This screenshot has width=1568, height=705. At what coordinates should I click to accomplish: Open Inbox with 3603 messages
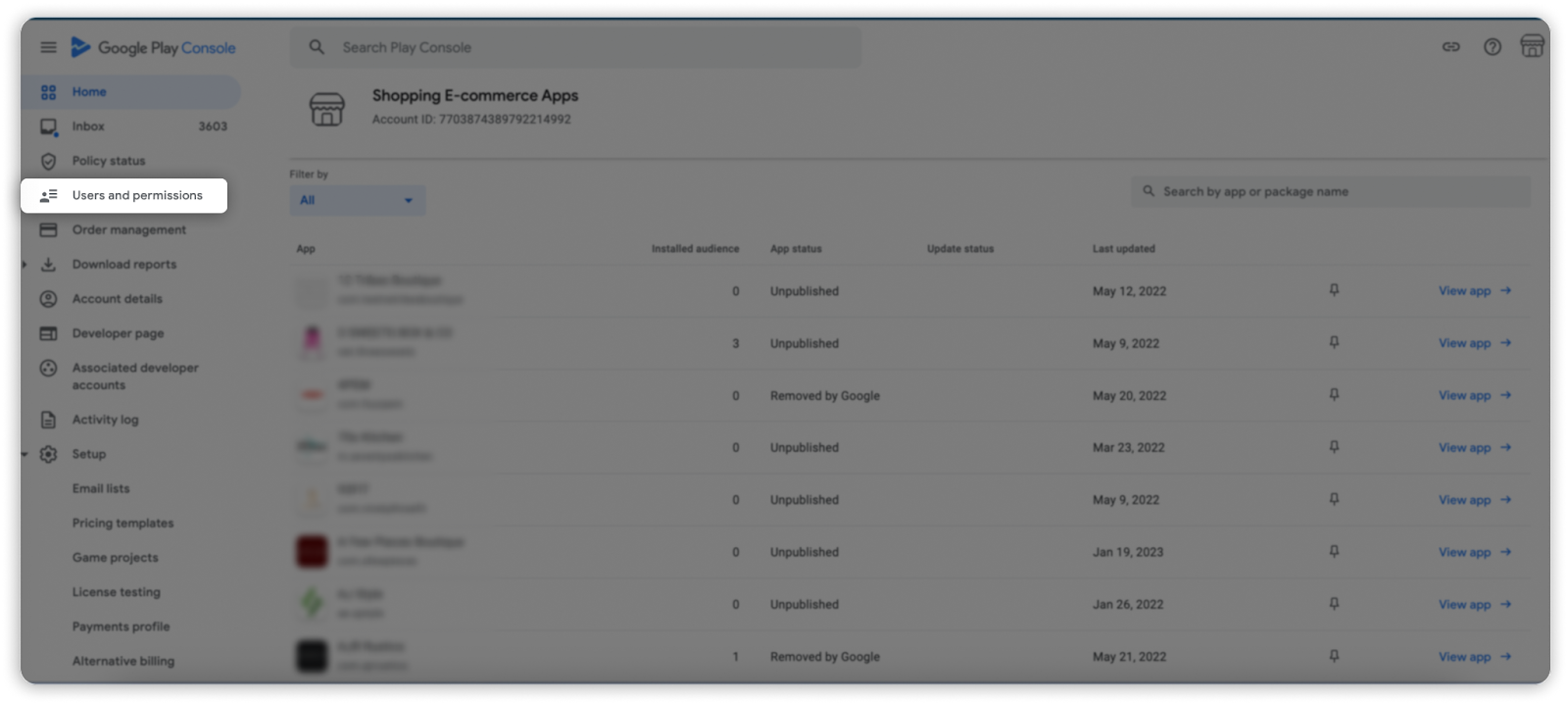click(130, 126)
